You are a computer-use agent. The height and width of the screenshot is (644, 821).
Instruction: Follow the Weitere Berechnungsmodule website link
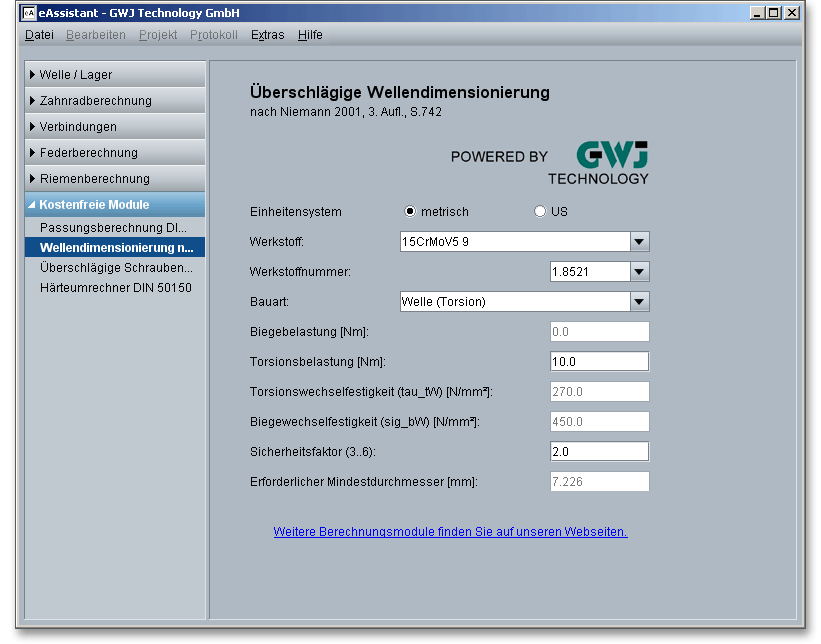click(450, 532)
